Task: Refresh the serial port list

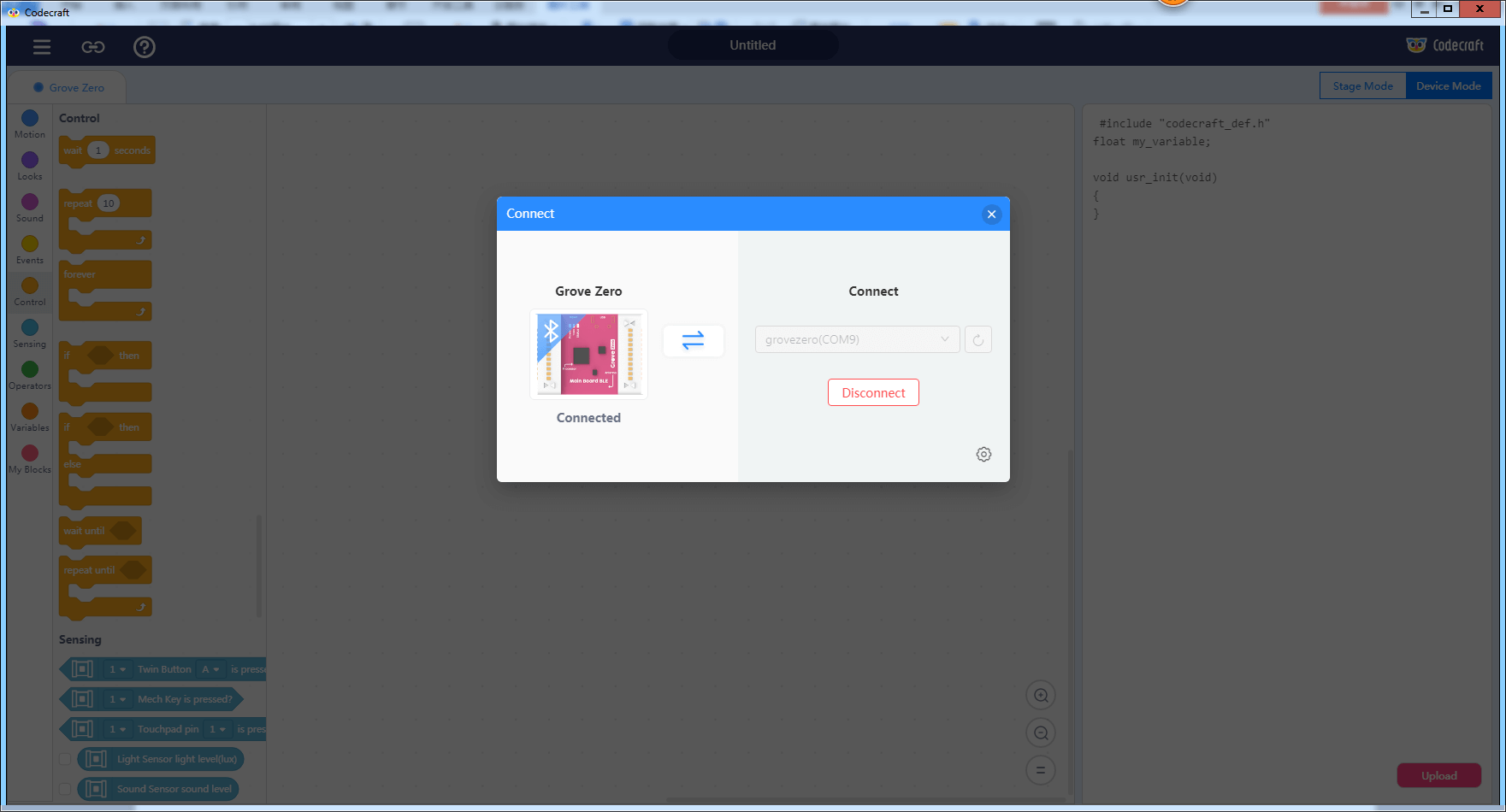Action: (978, 339)
